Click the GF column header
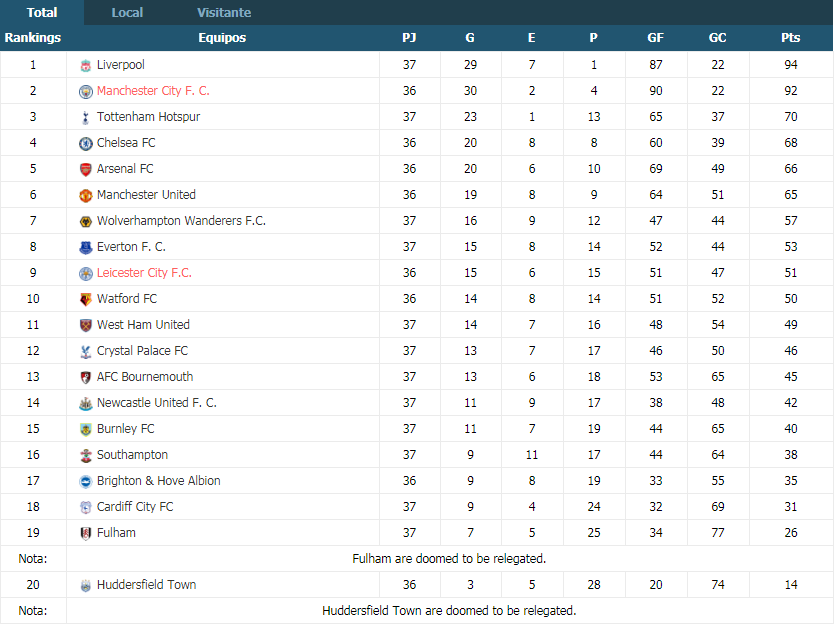The image size is (834, 624). click(x=655, y=38)
